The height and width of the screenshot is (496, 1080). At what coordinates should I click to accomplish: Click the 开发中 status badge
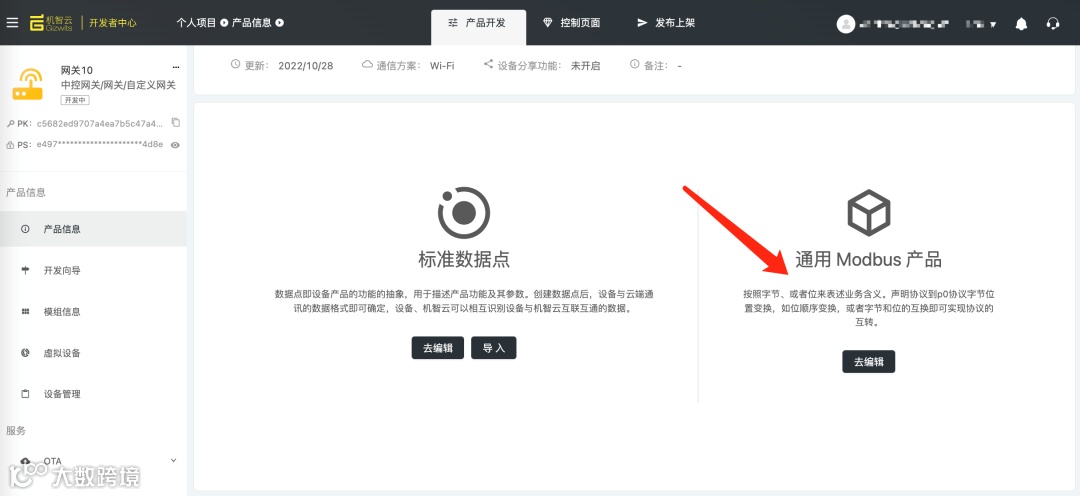click(x=75, y=100)
